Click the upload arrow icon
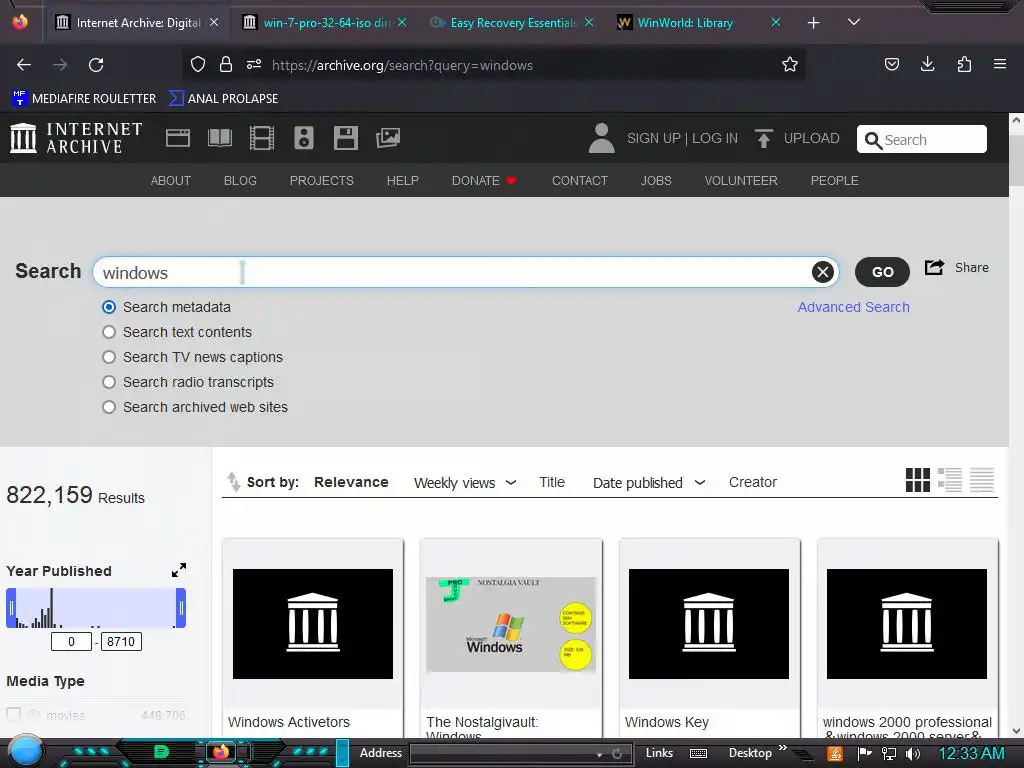Image resolution: width=1024 pixels, height=768 pixels. pyautogui.click(x=763, y=138)
